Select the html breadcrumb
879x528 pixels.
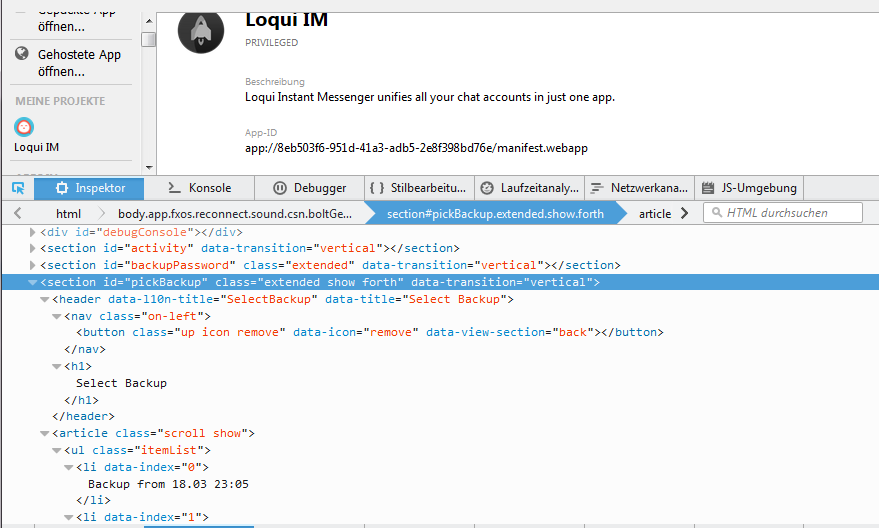coord(68,214)
